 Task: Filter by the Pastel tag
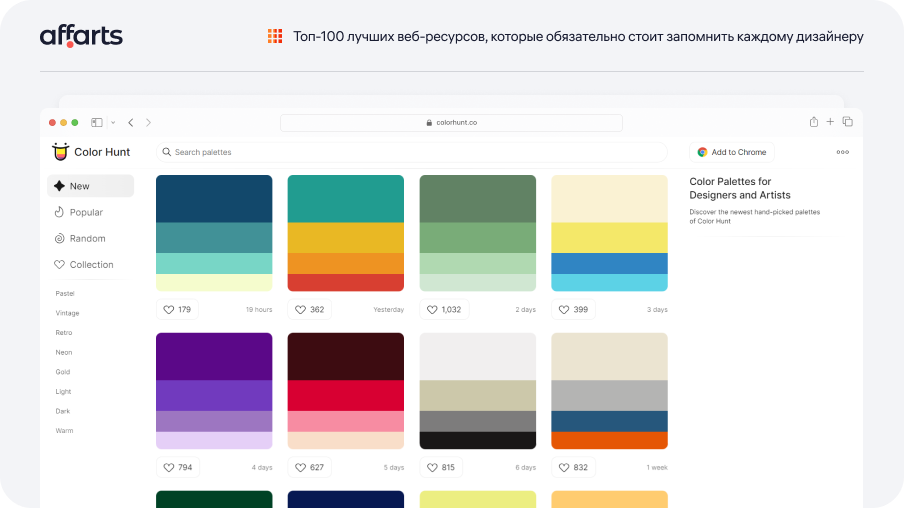(x=65, y=293)
